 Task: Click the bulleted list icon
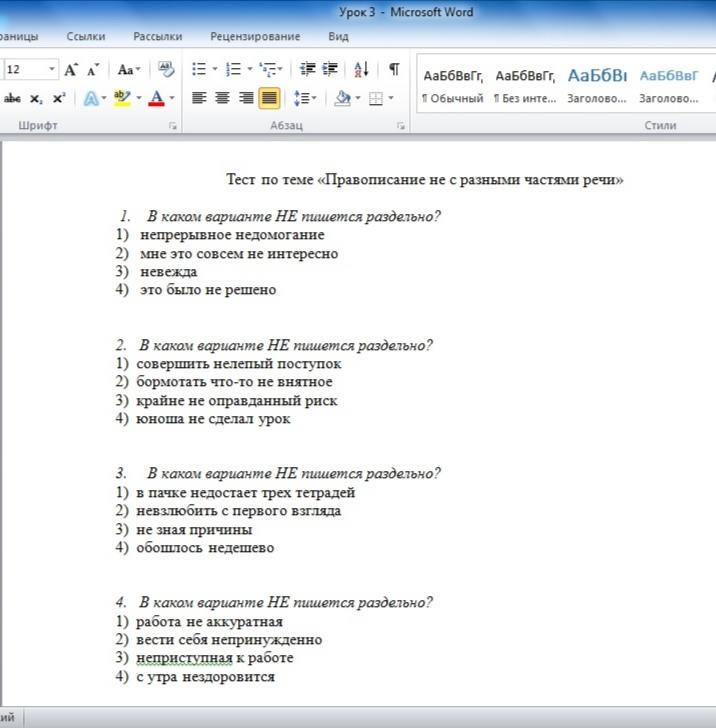click(199, 69)
